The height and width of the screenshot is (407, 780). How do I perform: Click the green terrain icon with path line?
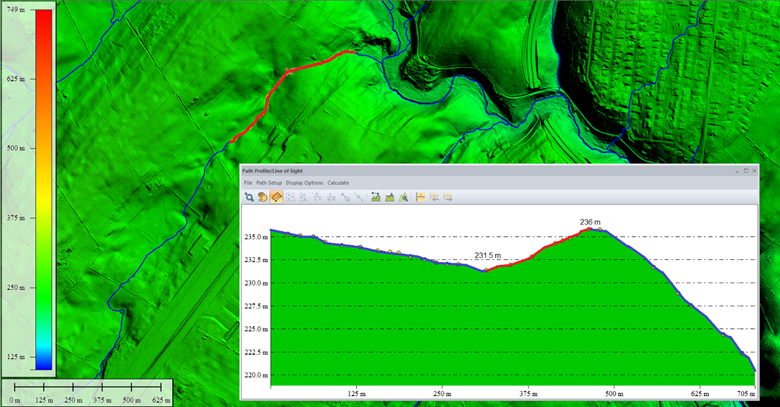pos(375,197)
